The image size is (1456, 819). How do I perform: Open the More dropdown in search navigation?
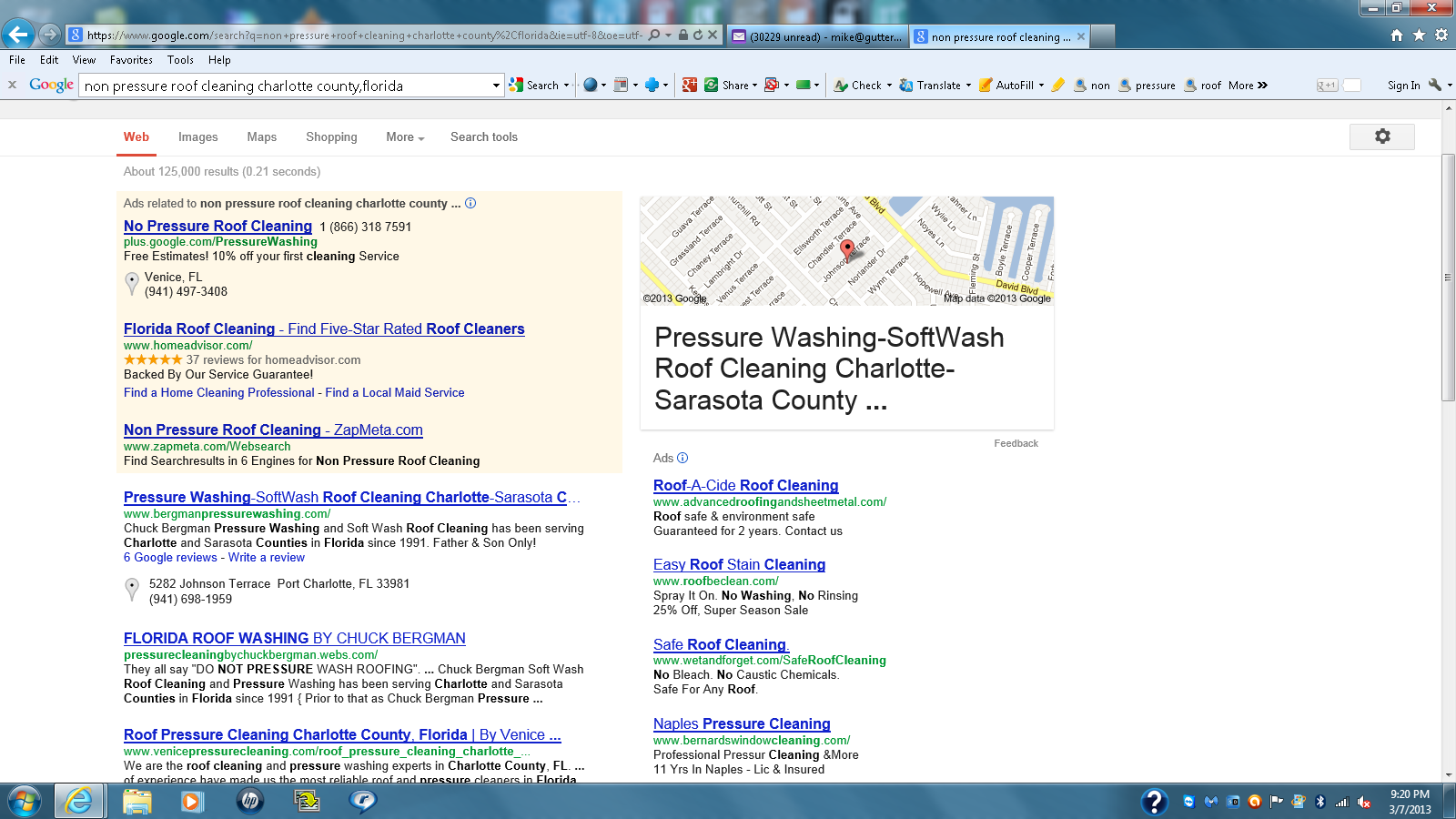click(405, 137)
